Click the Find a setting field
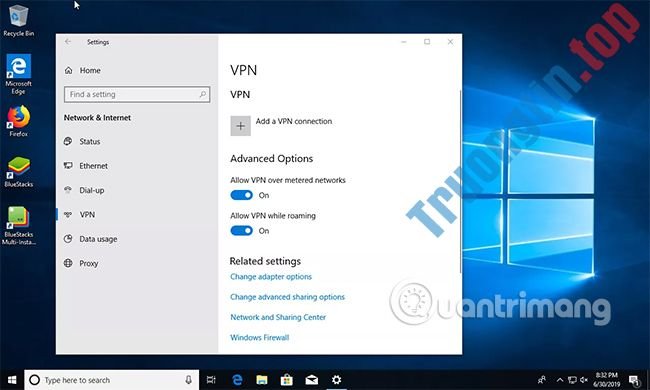The image size is (650, 390). (137, 94)
